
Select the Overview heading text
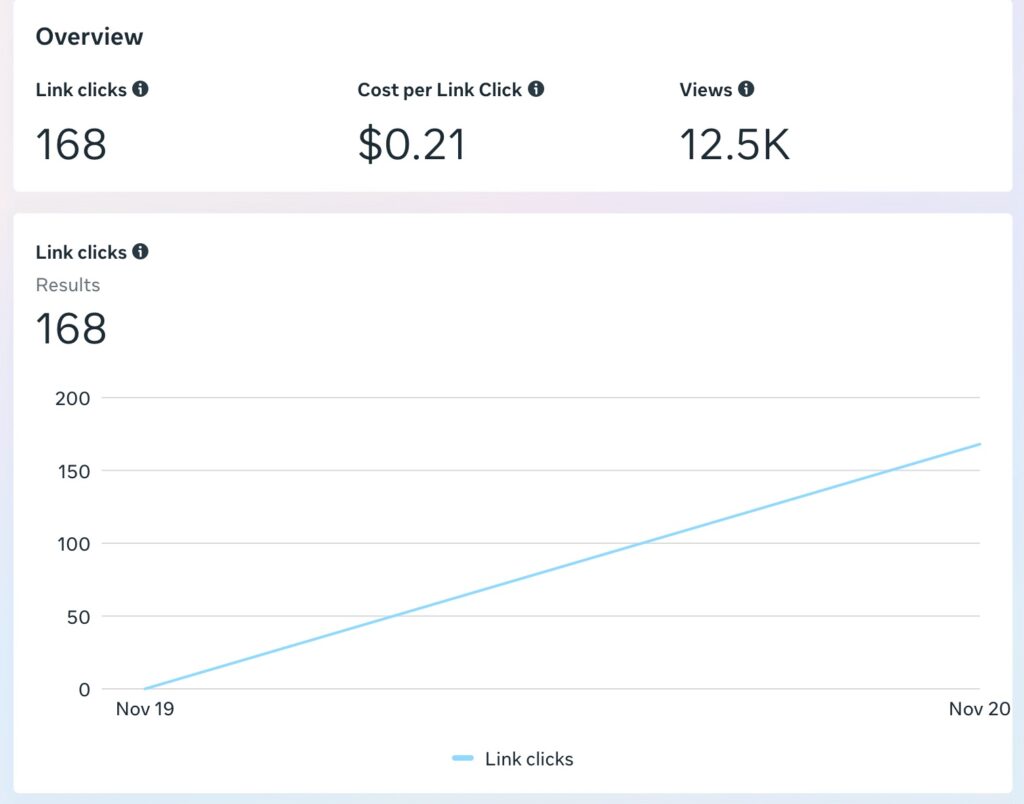coord(89,37)
